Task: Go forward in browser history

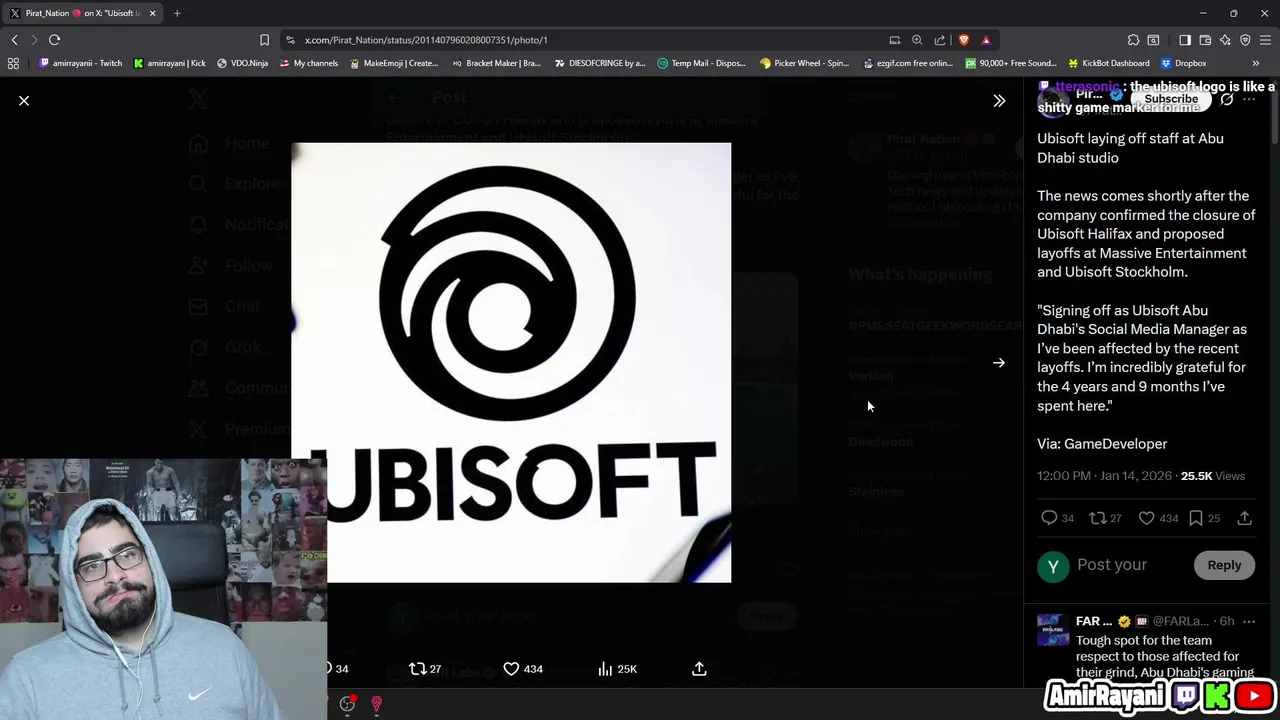Action: [x=34, y=40]
